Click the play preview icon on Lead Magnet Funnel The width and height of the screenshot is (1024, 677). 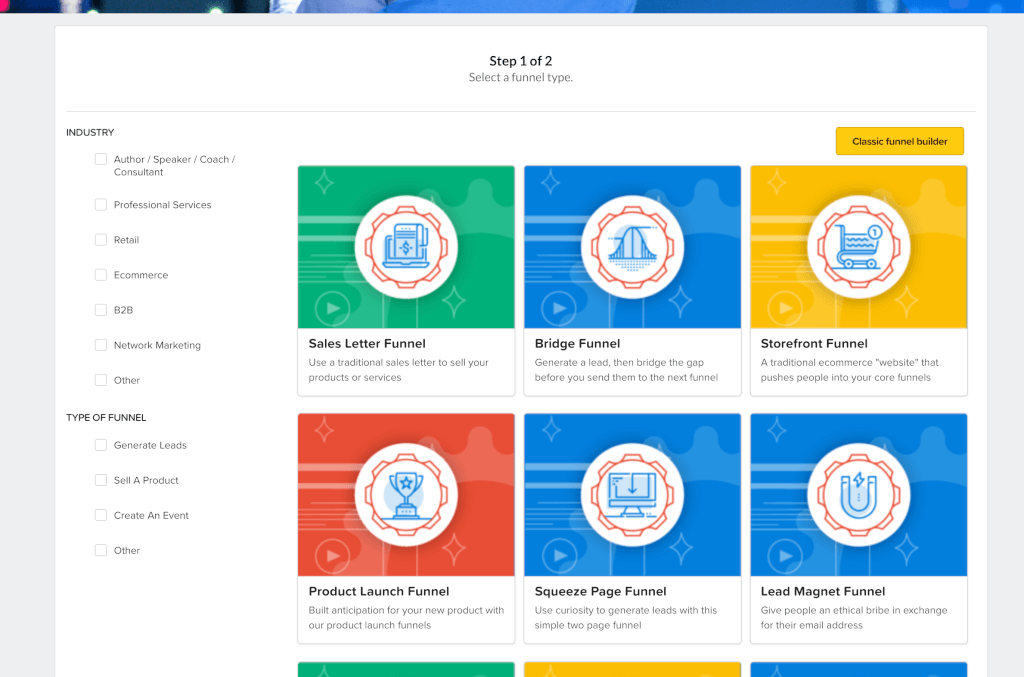[x=783, y=556]
